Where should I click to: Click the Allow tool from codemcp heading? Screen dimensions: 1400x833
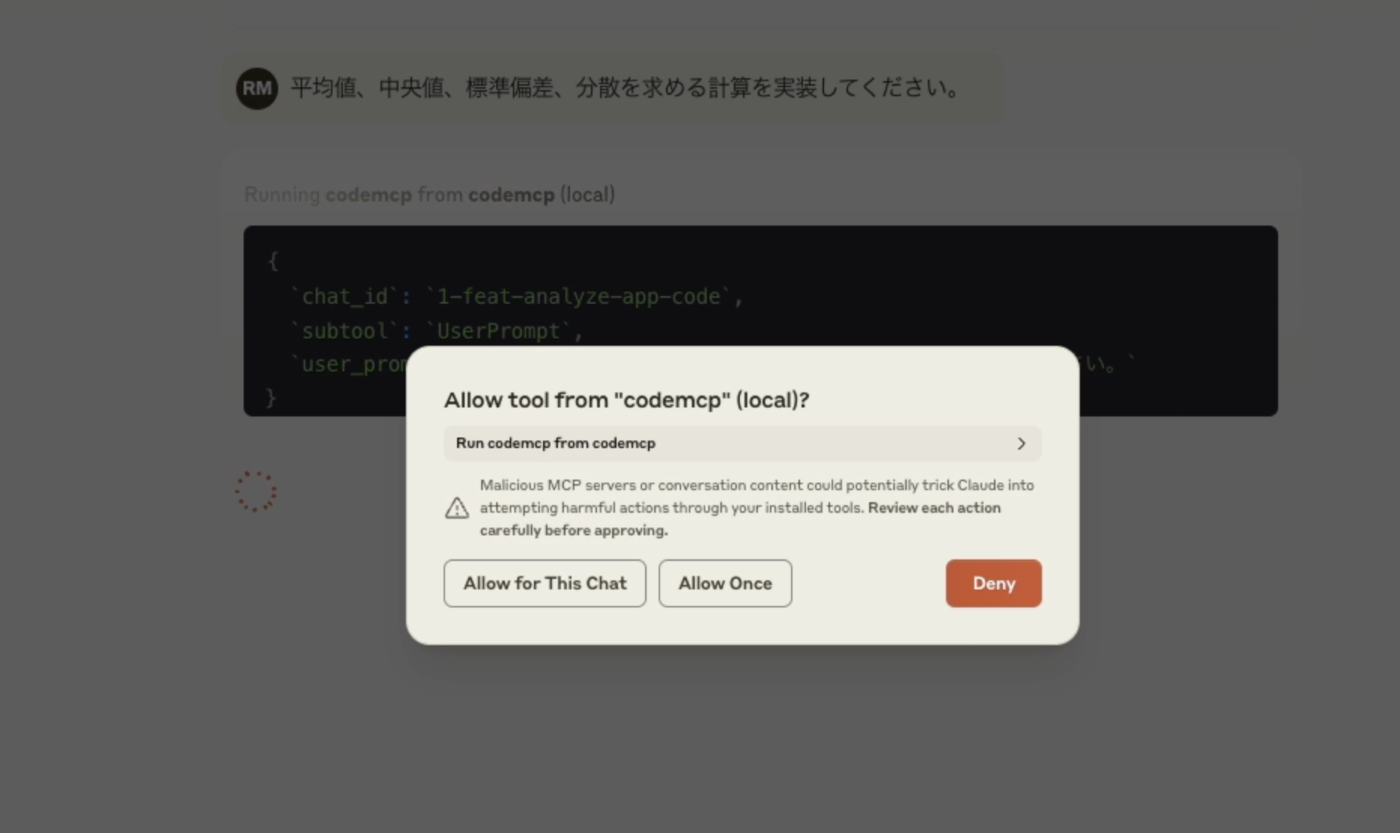(x=627, y=400)
